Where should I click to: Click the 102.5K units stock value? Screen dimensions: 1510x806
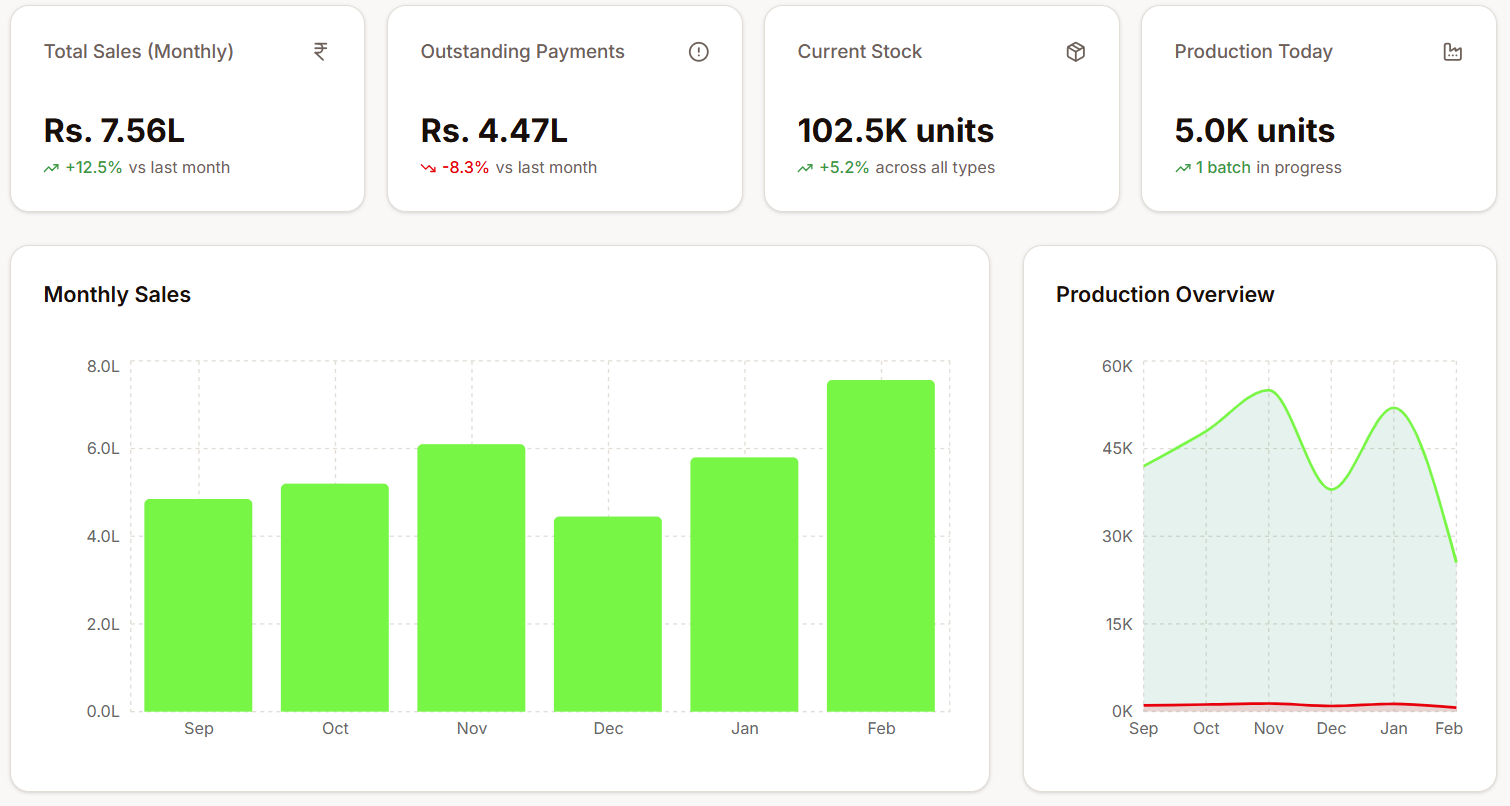pos(895,131)
